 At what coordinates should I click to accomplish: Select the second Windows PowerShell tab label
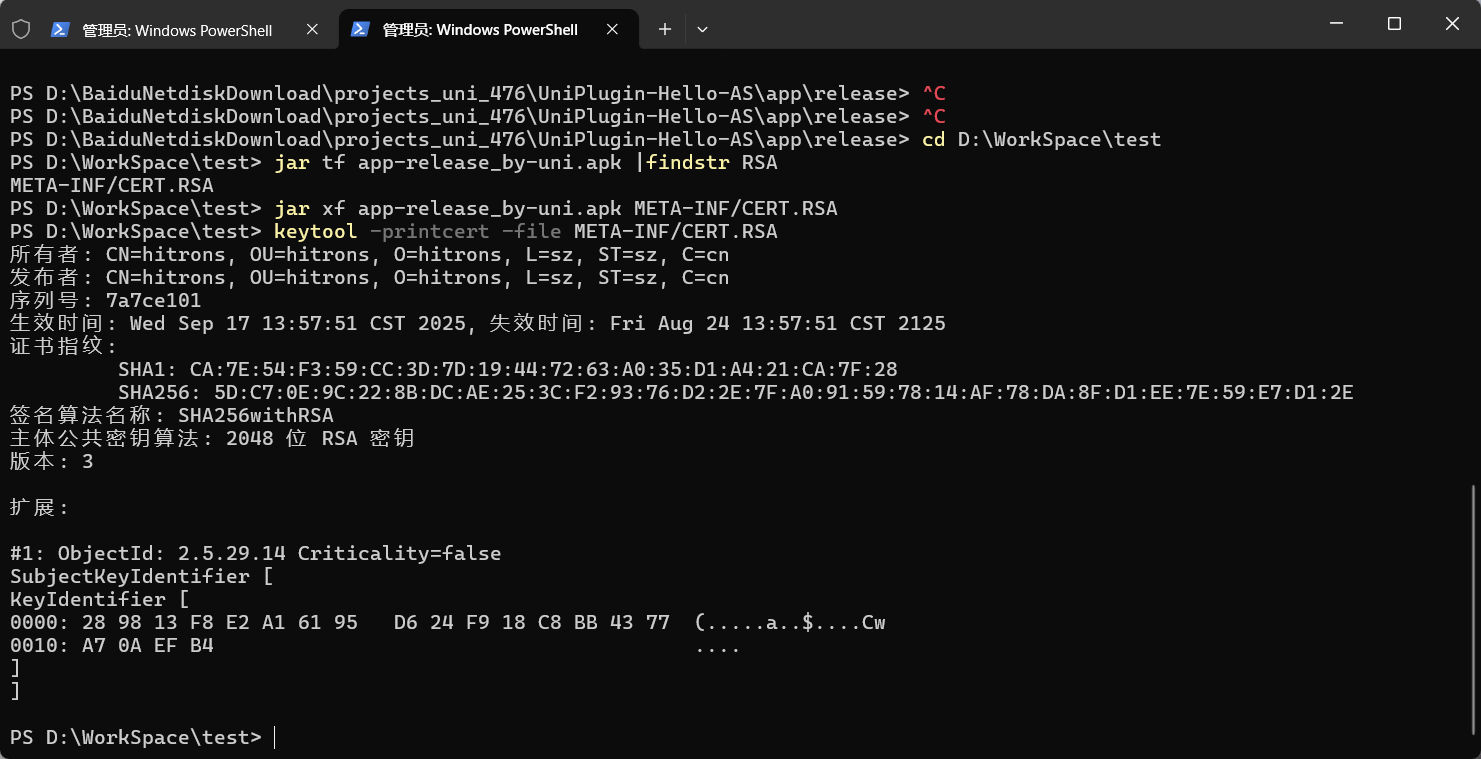480,30
